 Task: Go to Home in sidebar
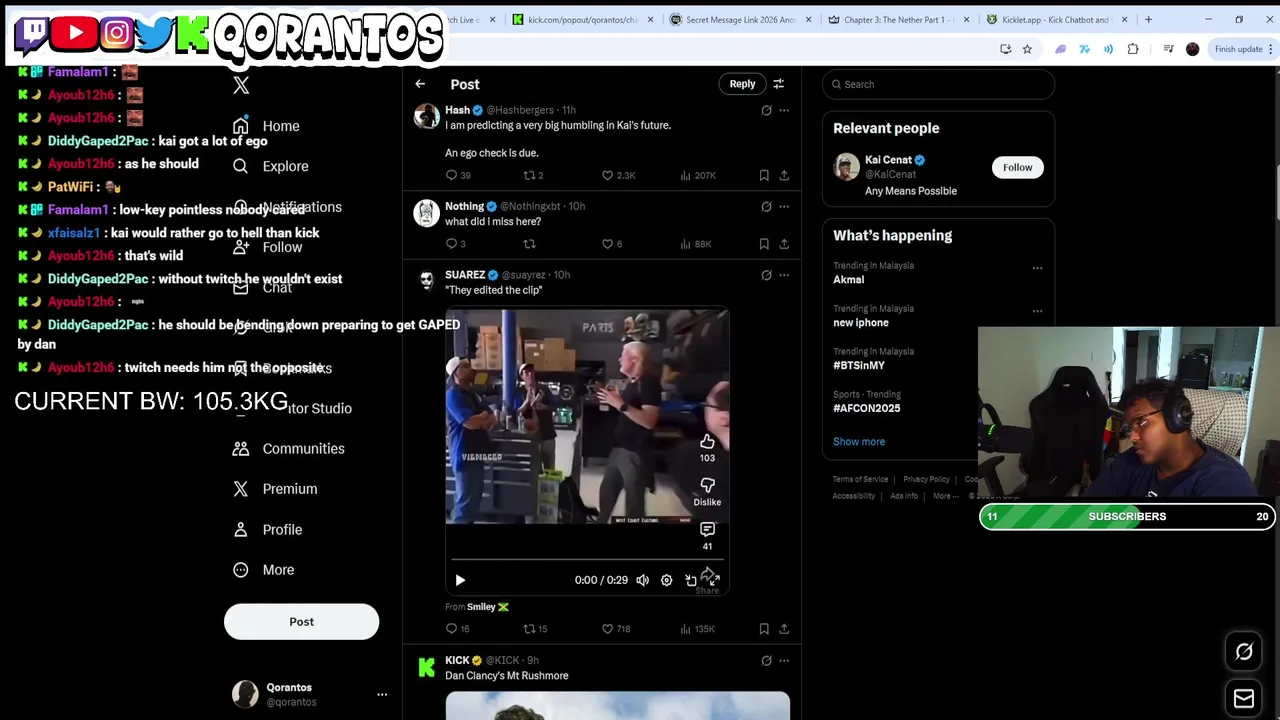(x=266, y=126)
